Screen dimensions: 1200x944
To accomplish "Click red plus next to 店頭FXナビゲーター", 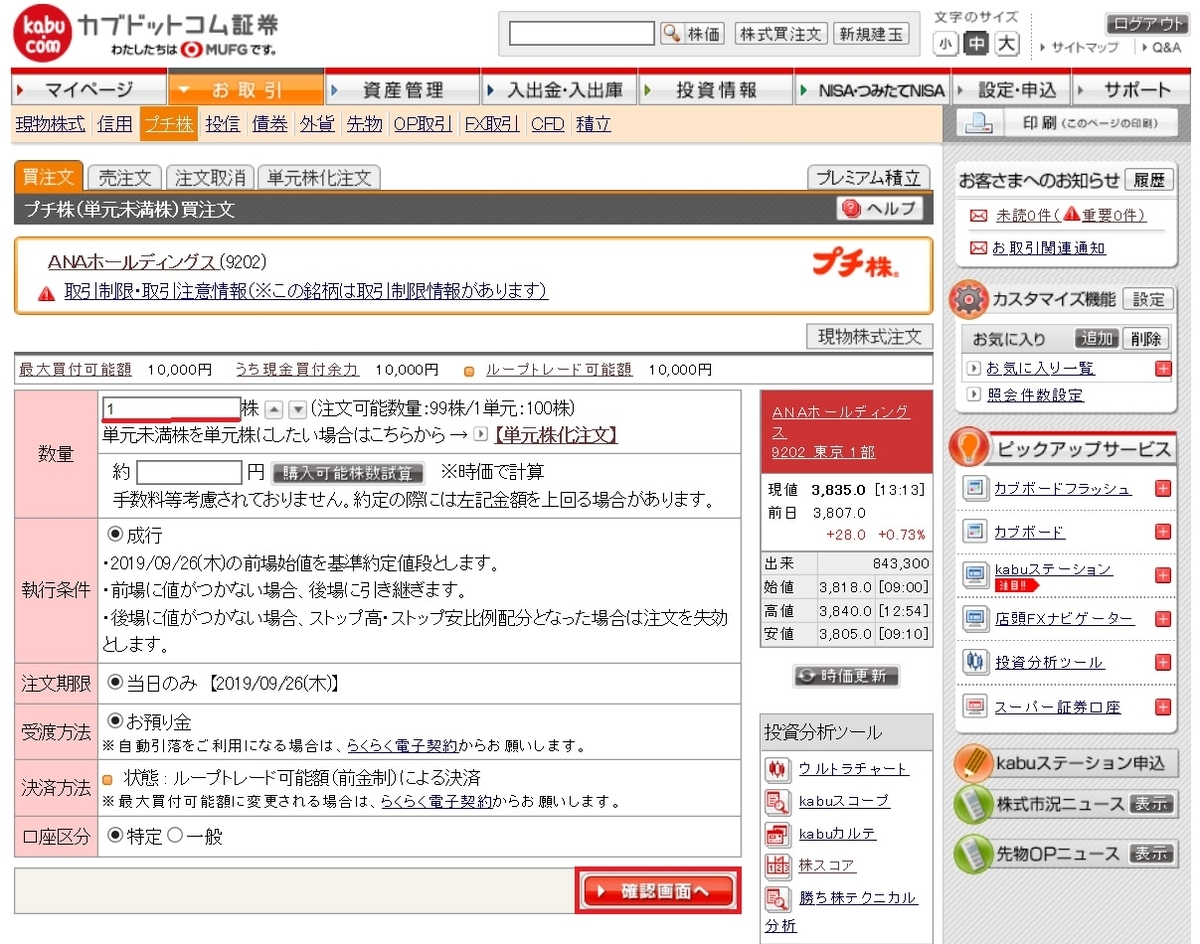I will 1162,618.
